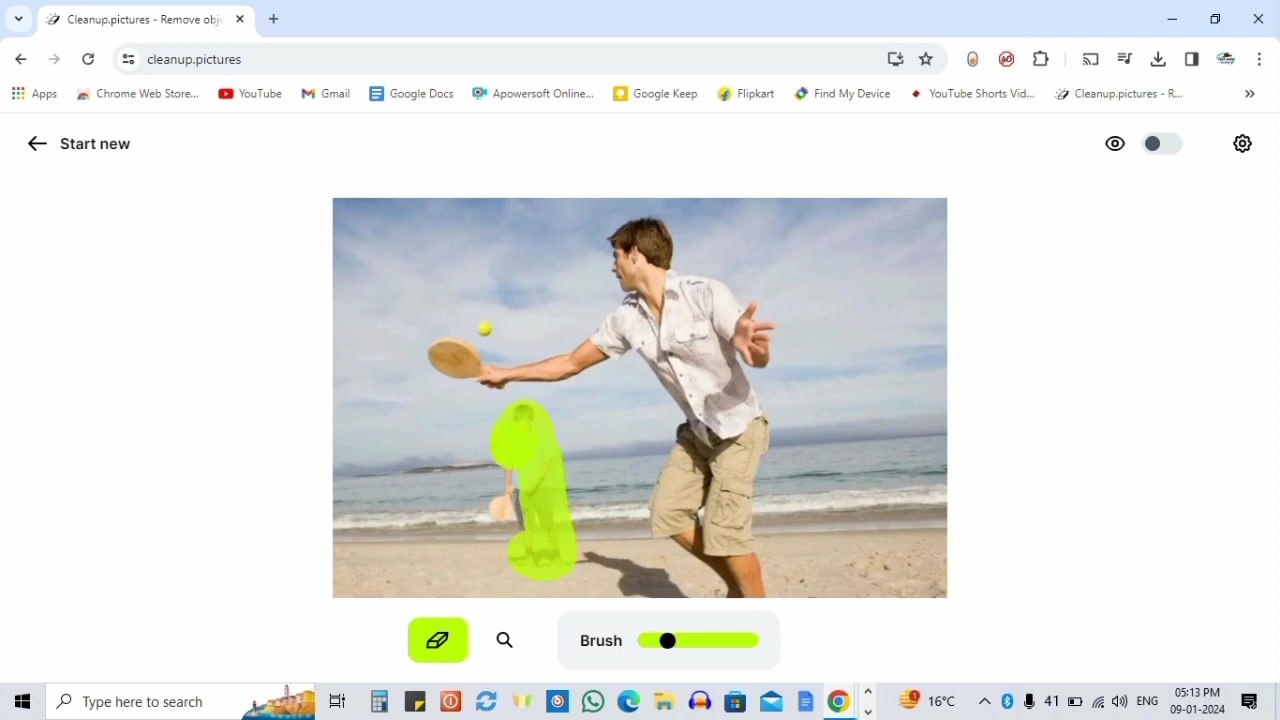This screenshot has height=720, width=1280.
Task: Open settings via the gear icon
Action: (1242, 144)
